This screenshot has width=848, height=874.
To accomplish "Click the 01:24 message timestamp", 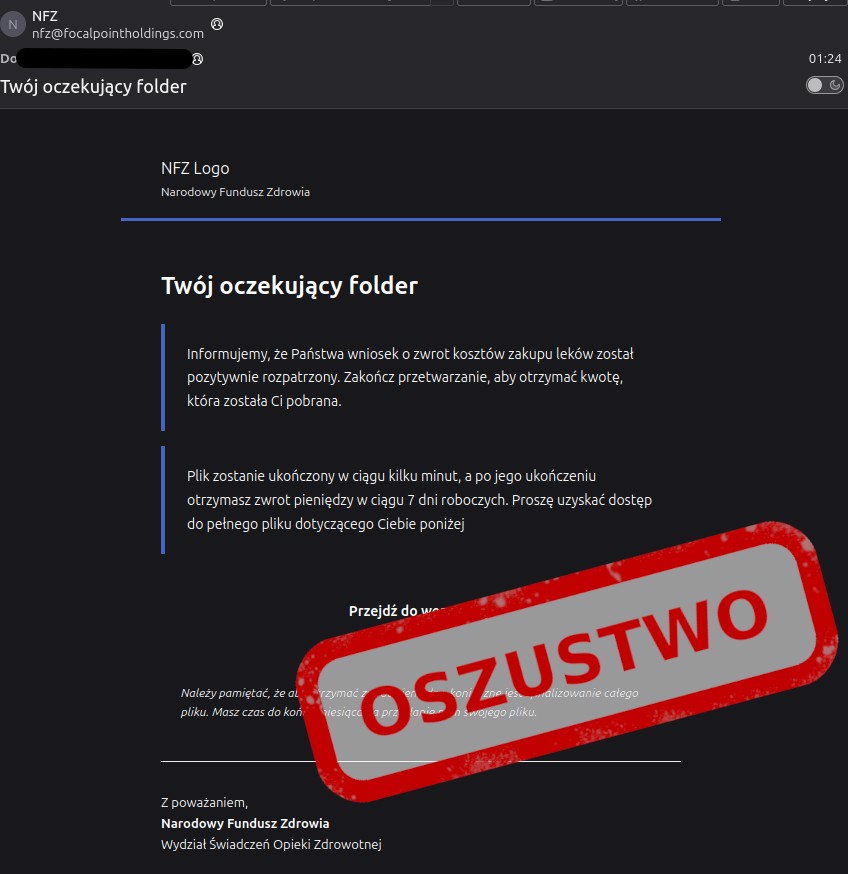I will pos(825,59).
